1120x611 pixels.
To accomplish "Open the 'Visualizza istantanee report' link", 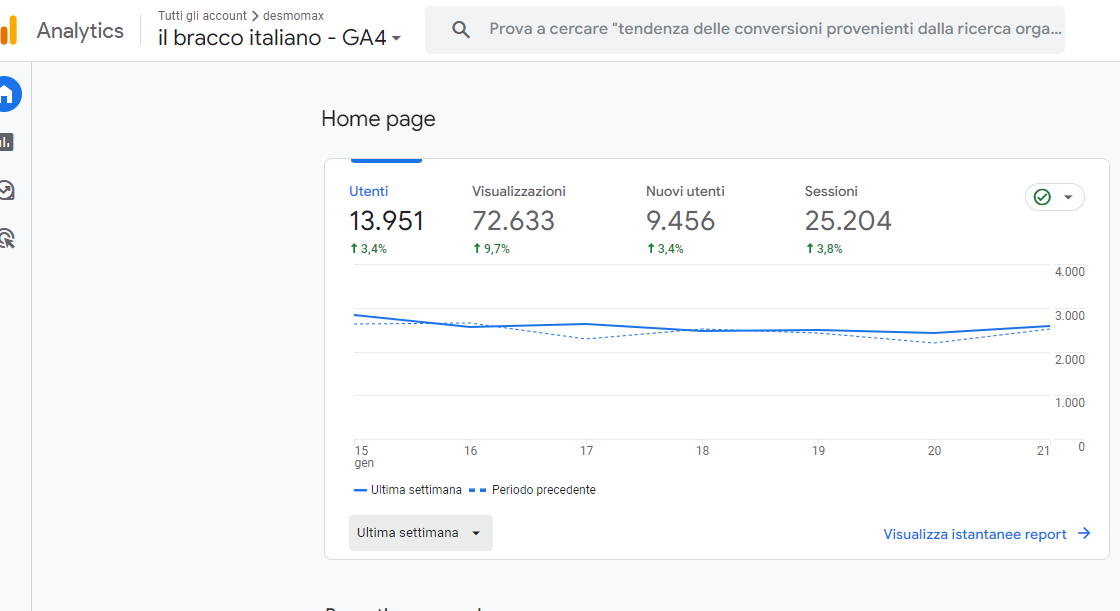I will click(974, 534).
